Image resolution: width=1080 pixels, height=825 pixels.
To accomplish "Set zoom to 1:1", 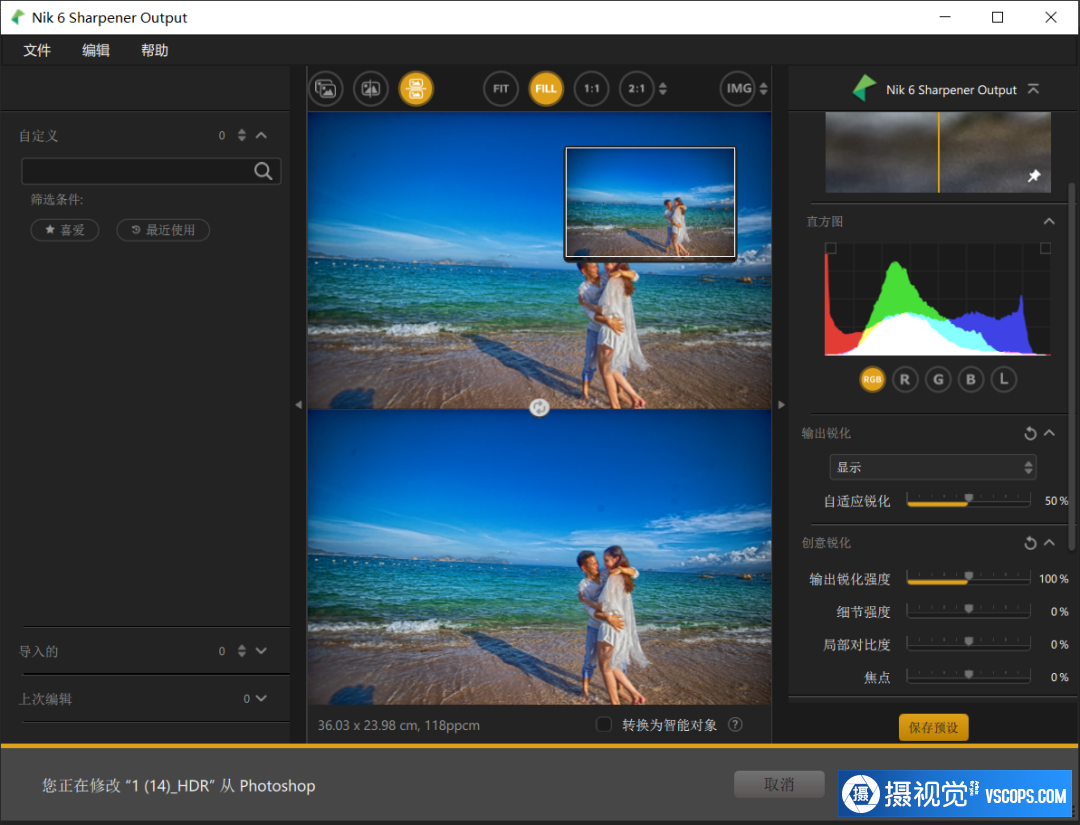I will (x=592, y=89).
